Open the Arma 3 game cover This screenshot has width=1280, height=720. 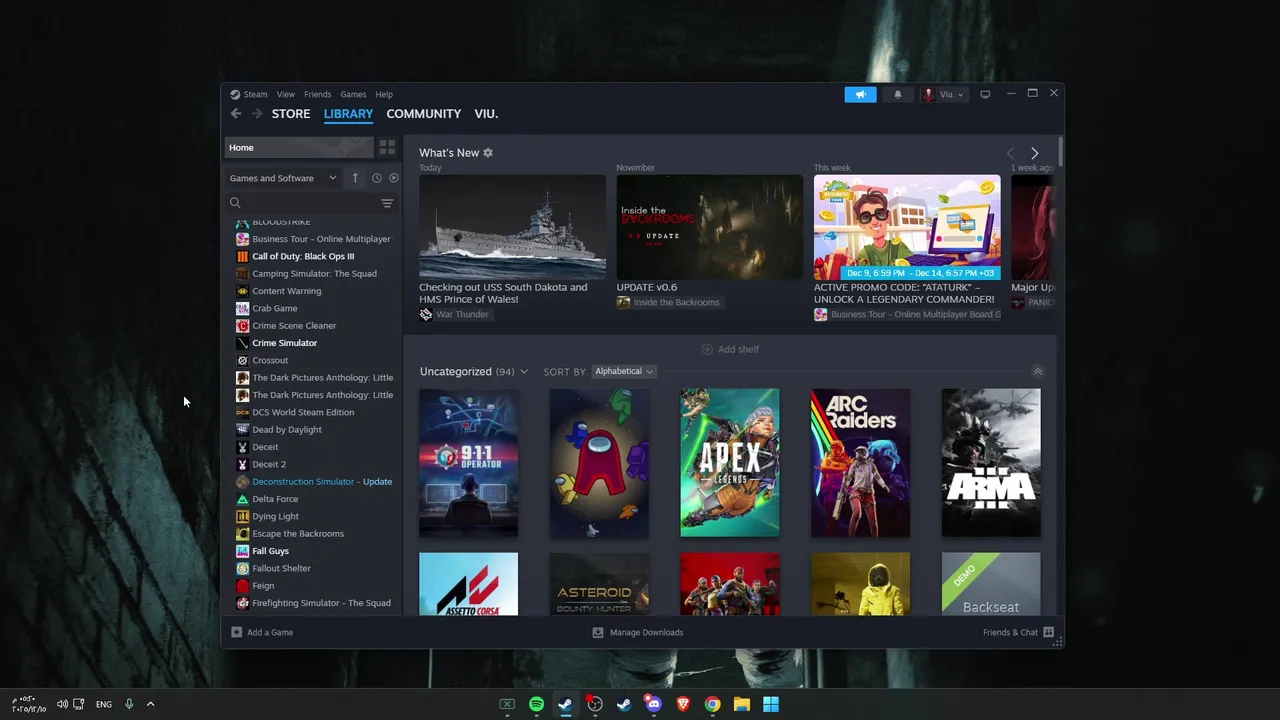pos(991,463)
